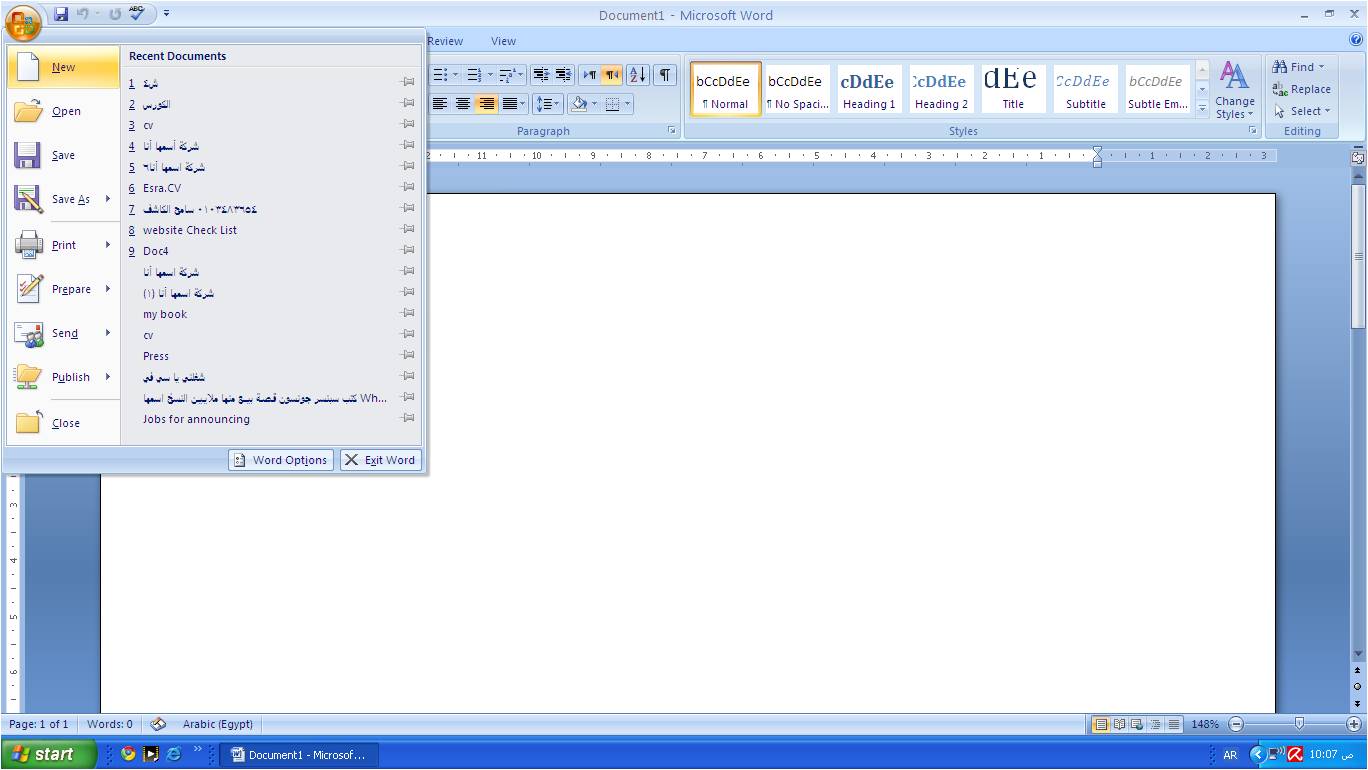Screen dimensions: 1368x770
Task: Click the spelling check icon in Quick Access Toolbar
Action: coord(138,14)
